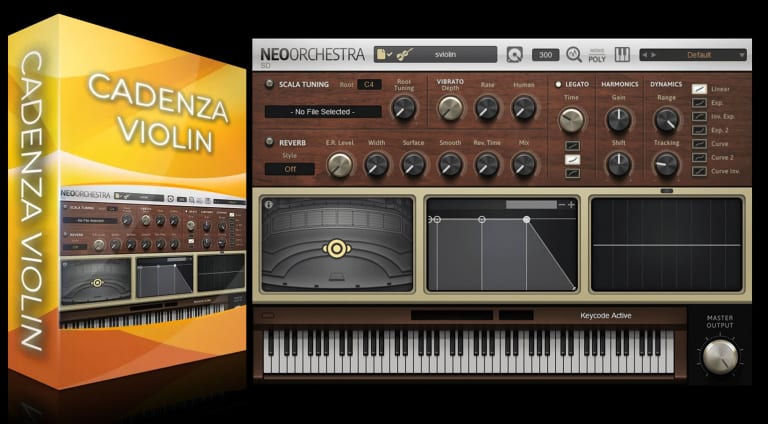The height and width of the screenshot is (424, 768).
Task: Open the Reverb Style Off selector
Action: pos(290,169)
